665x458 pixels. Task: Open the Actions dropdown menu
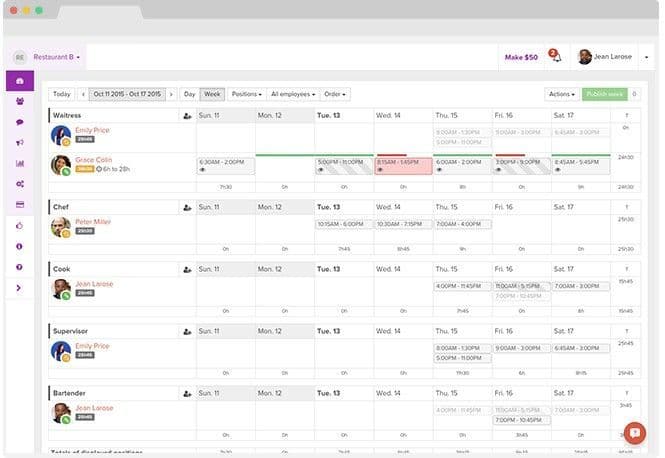[561, 94]
